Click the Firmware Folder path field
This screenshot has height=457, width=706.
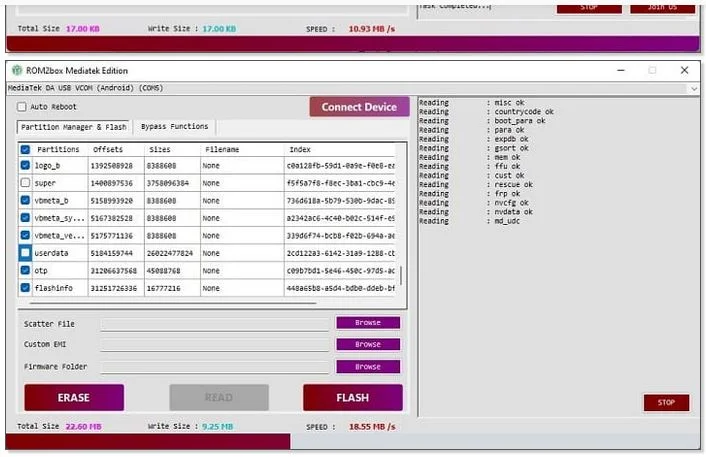point(215,367)
